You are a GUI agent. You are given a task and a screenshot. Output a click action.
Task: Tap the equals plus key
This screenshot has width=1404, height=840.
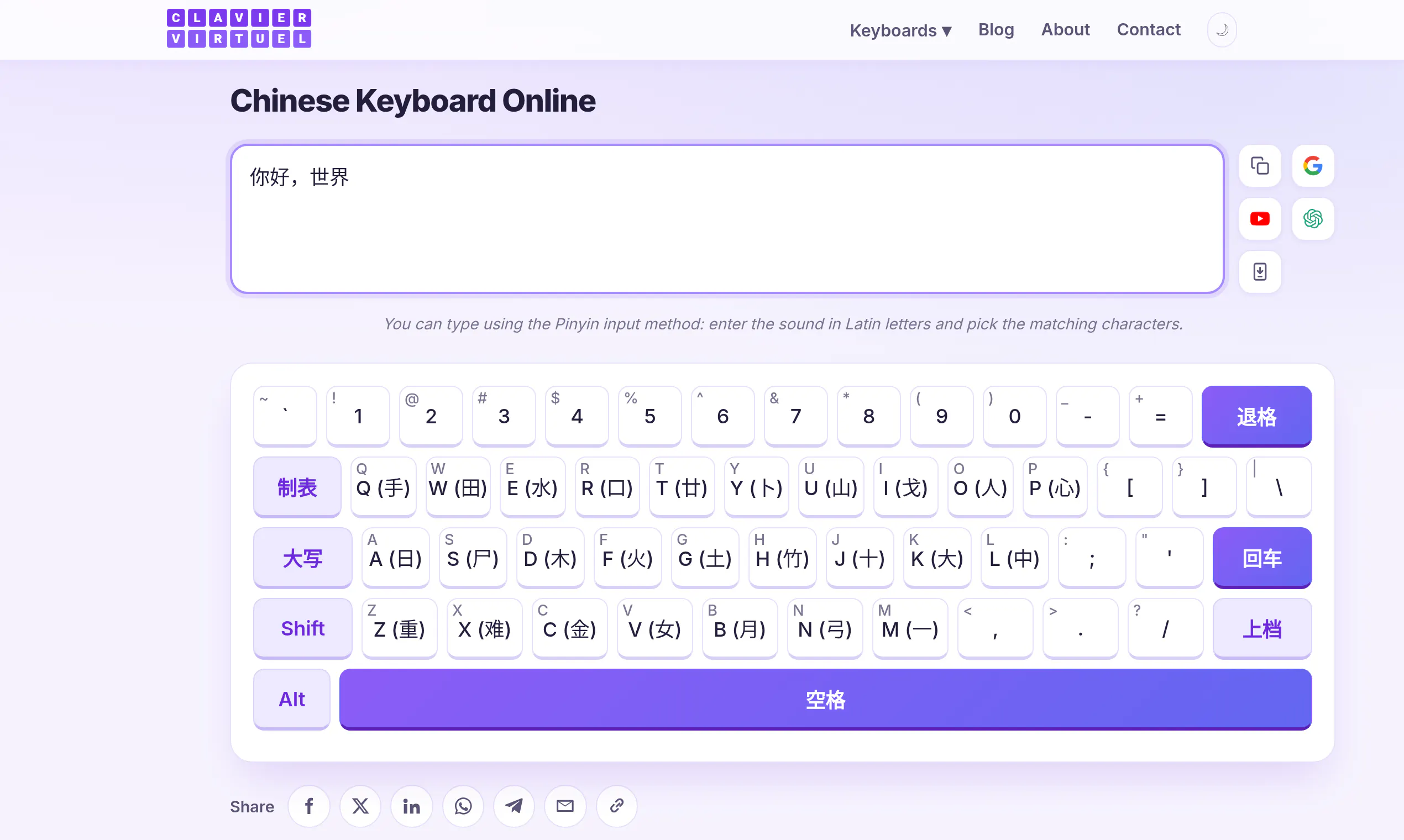coord(1161,416)
